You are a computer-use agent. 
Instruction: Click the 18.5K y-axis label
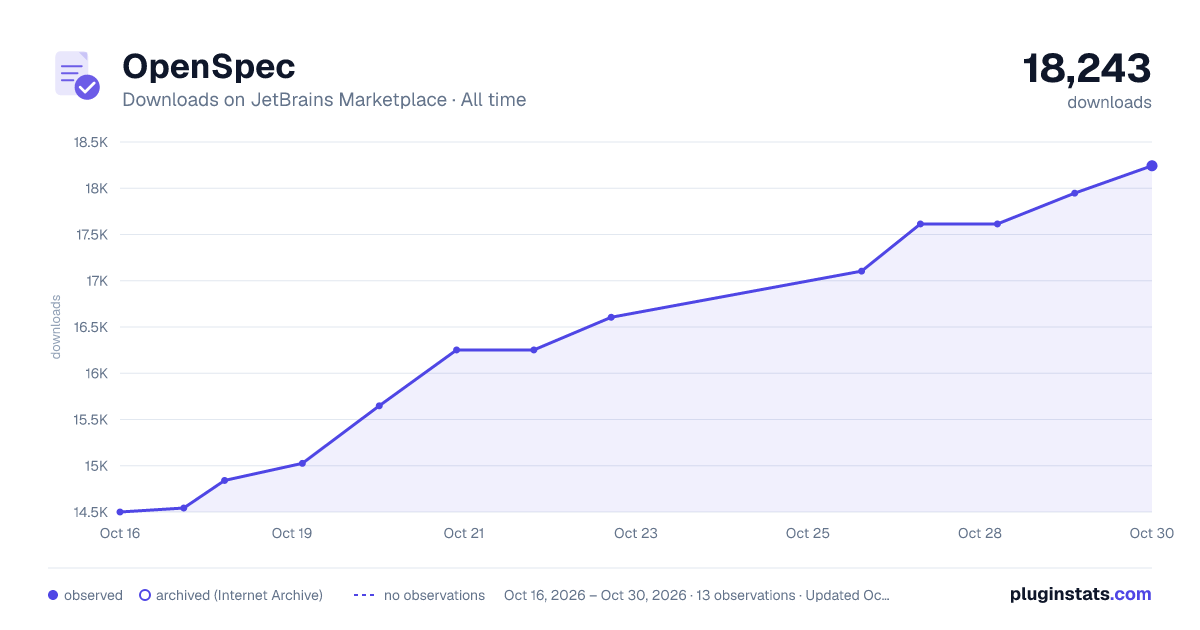click(x=90, y=142)
